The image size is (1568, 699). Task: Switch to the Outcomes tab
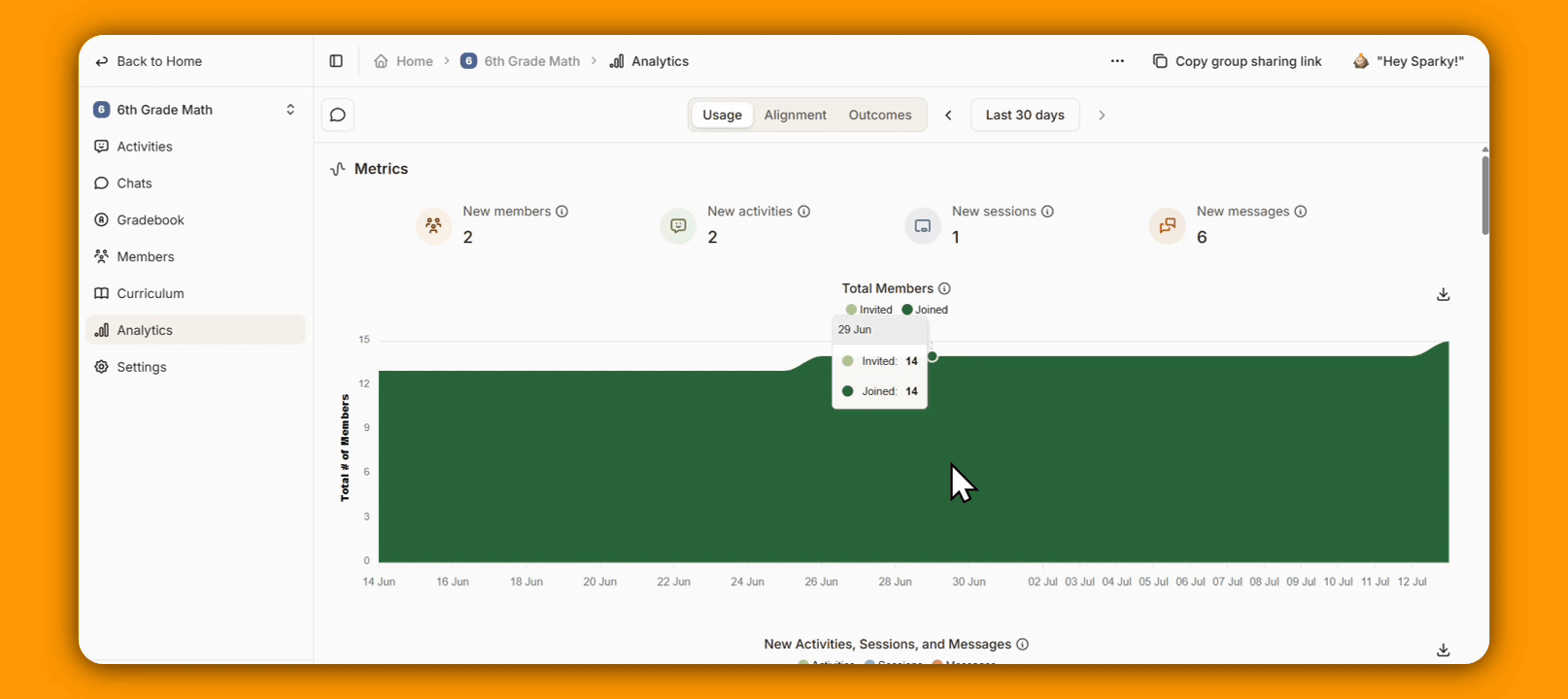[x=880, y=115]
